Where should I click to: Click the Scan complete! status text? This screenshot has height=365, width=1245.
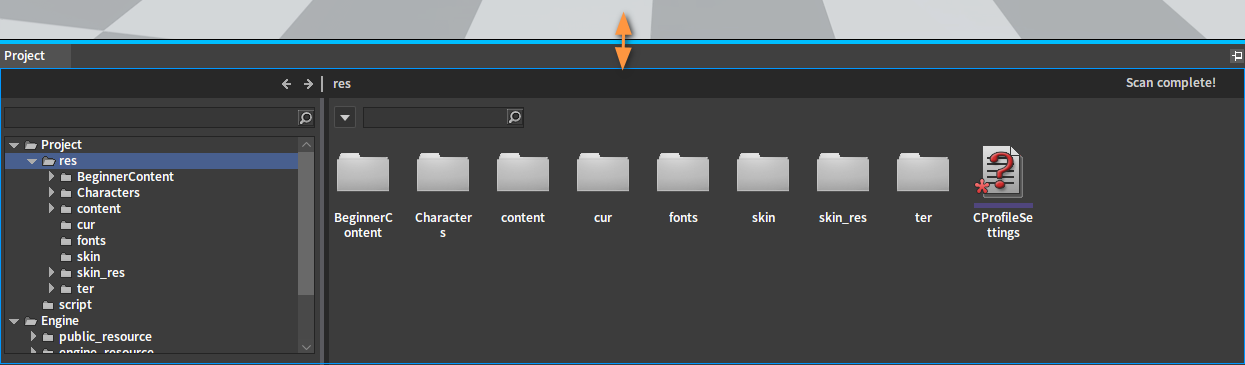[x=1171, y=83]
